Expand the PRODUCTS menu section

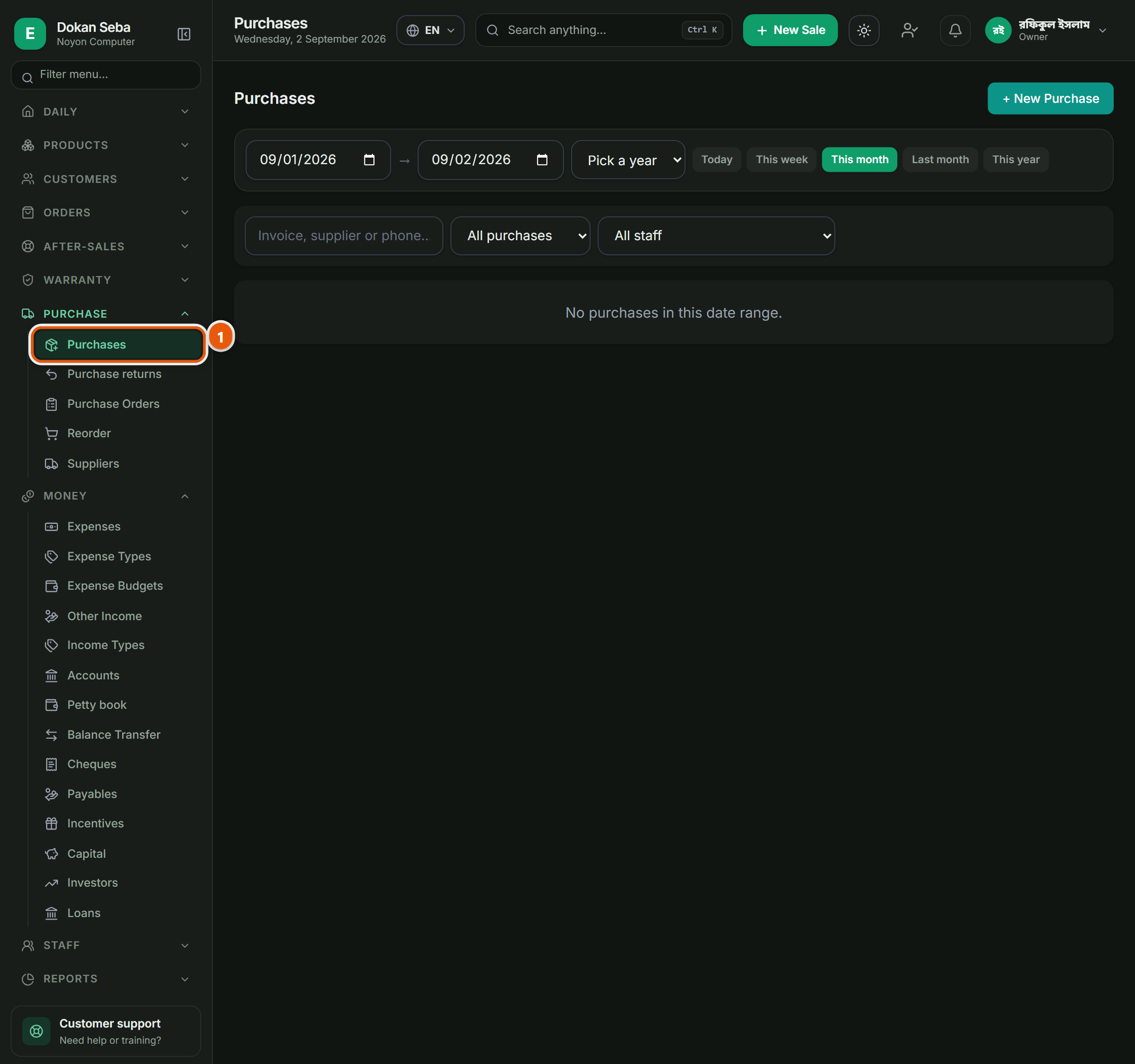(105, 145)
